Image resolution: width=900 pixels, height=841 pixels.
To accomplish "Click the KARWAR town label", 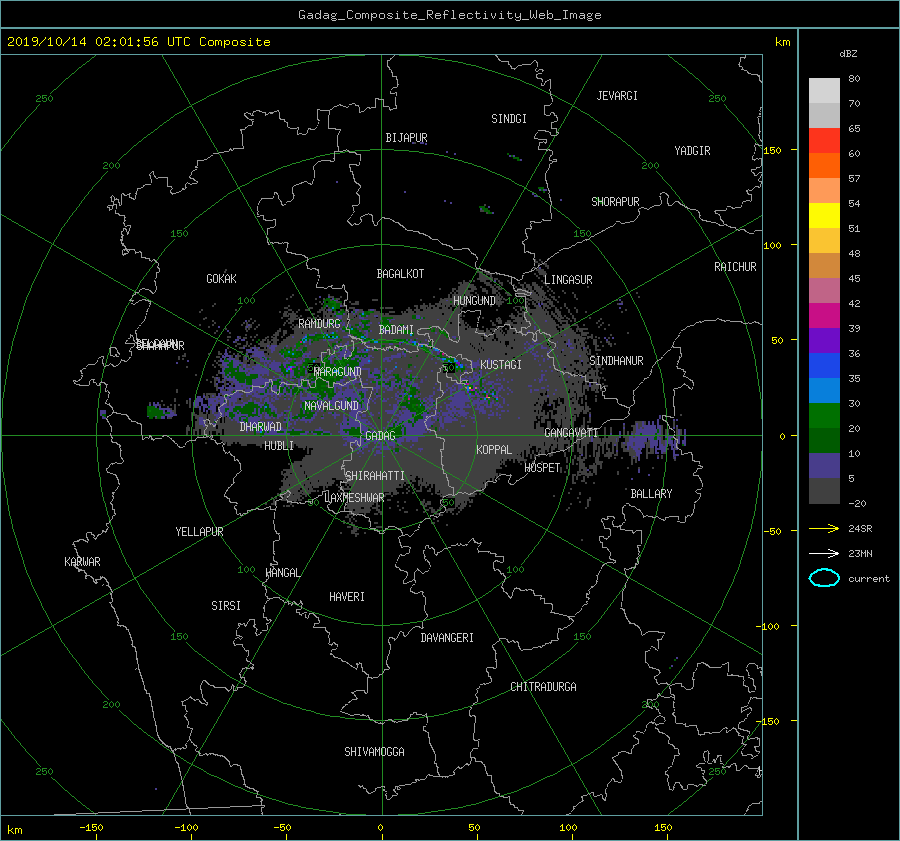I will point(82,561).
